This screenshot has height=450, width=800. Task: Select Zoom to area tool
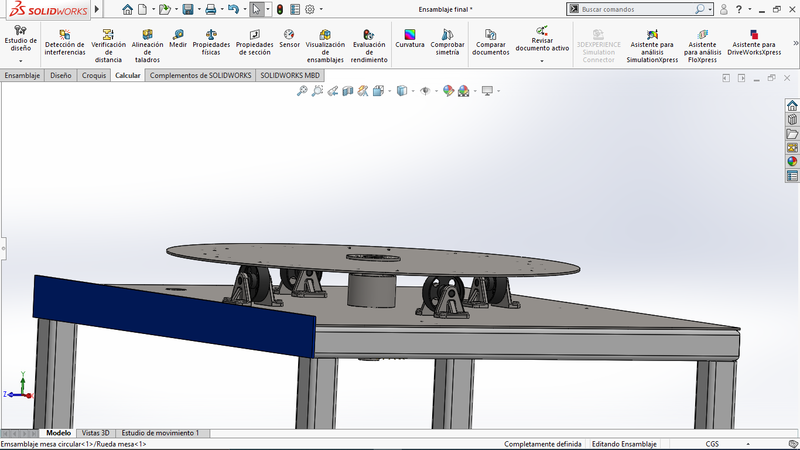pyautogui.click(x=317, y=91)
